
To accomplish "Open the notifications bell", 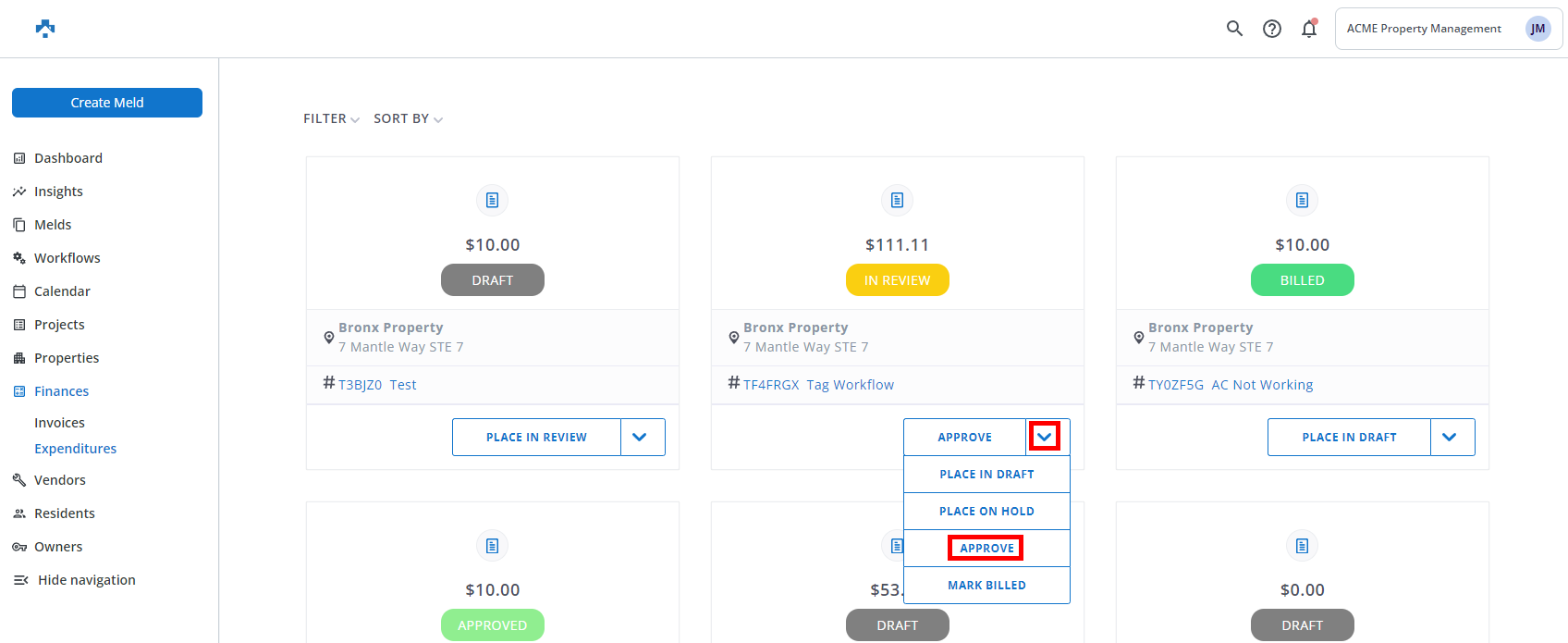I will point(1309,29).
